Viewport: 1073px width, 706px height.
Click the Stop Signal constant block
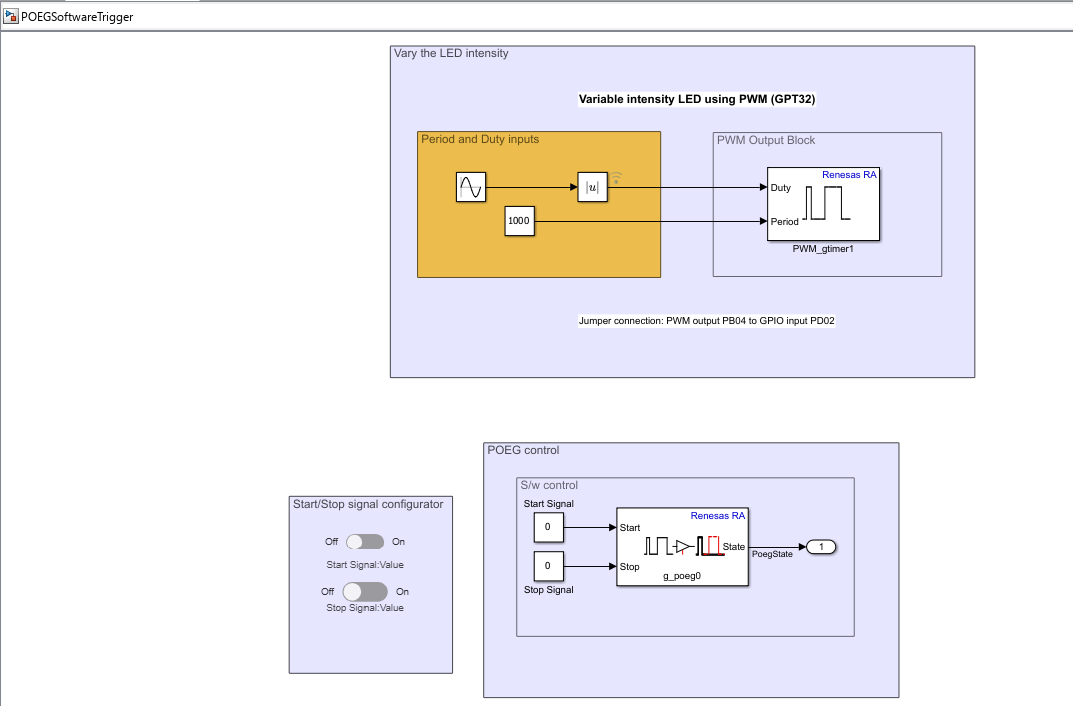click(548, 566)
